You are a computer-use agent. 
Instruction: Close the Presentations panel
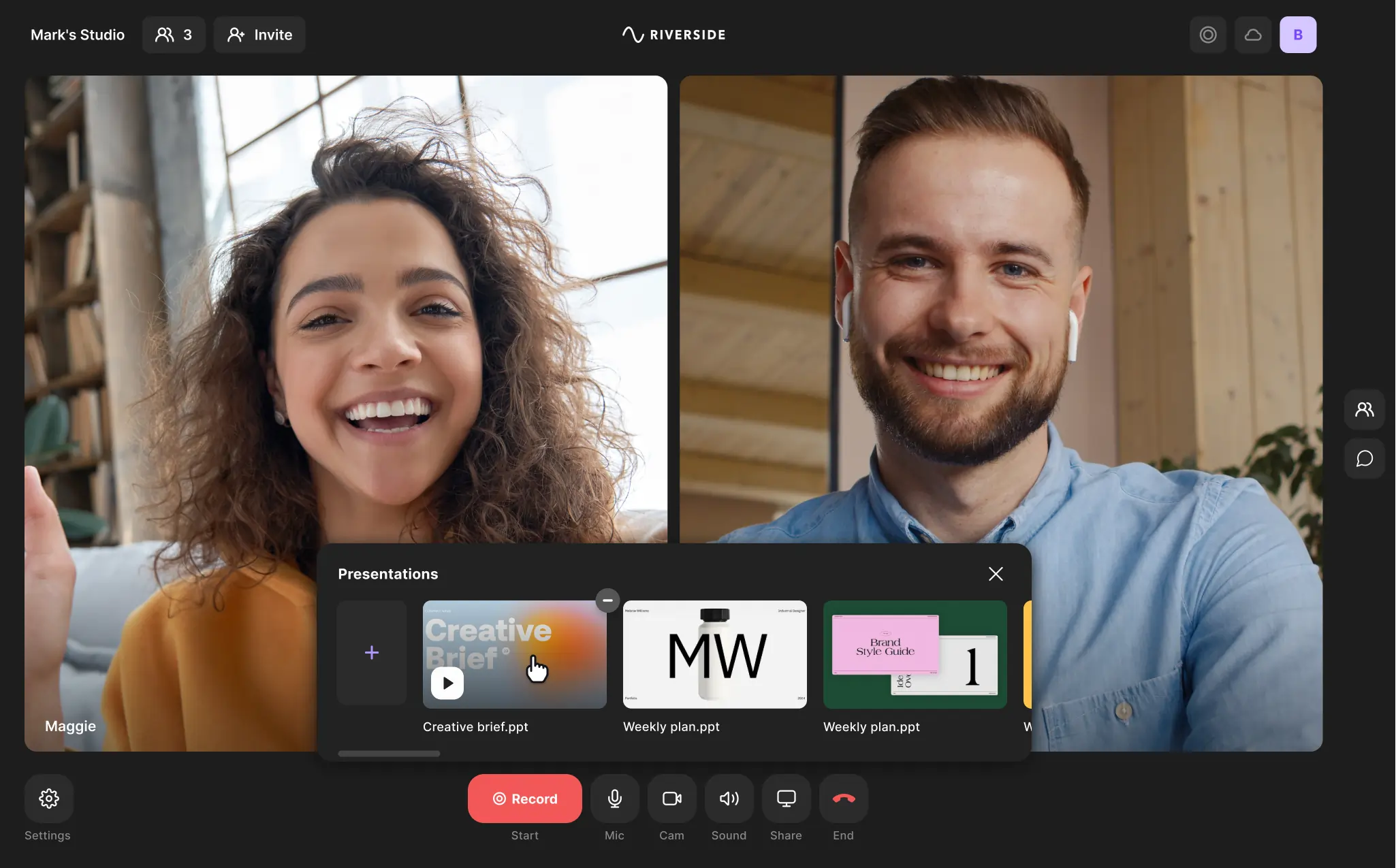tap(996, 574)
